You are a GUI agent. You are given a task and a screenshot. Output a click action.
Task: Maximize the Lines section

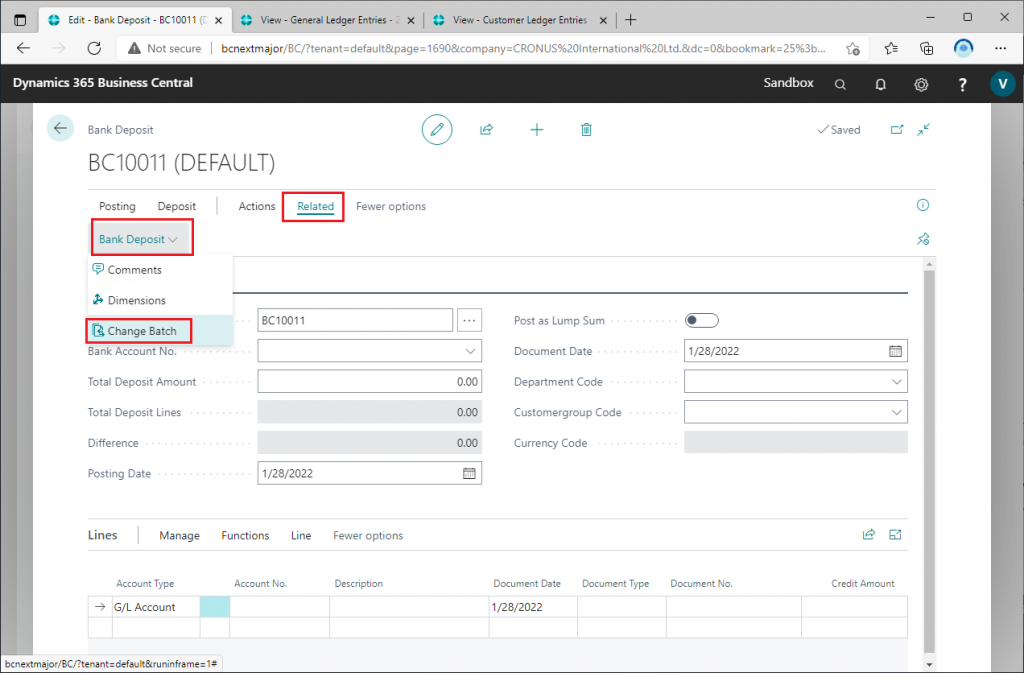(895, 535)
